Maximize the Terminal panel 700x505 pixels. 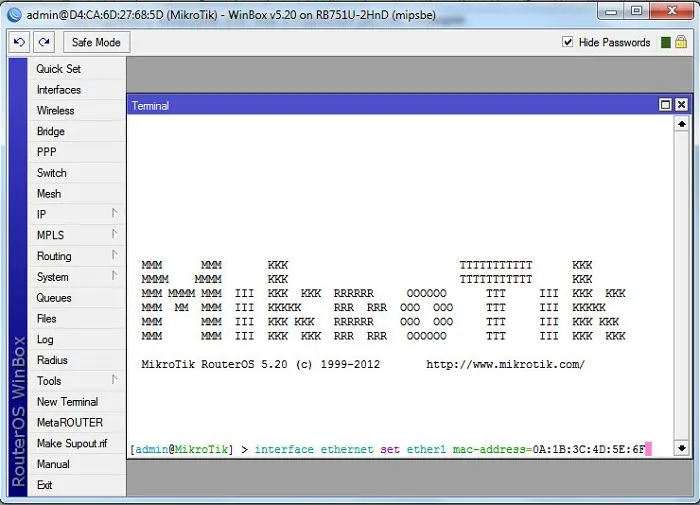(665, 104)
